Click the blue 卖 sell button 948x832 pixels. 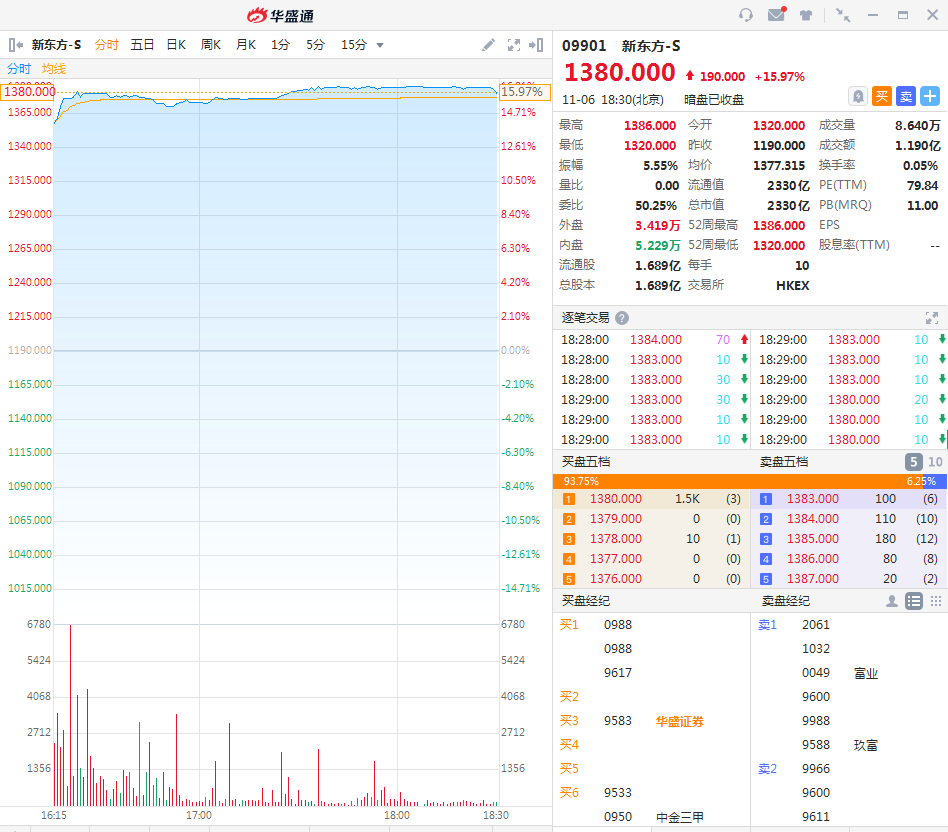point(906,96)
